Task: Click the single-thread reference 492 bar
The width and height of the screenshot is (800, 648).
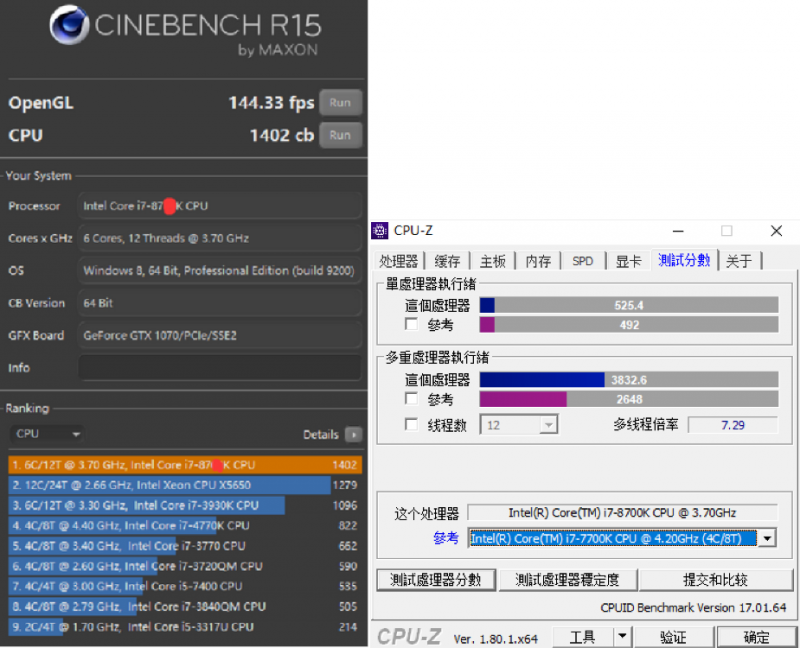Action: pyautogui.click(x=629, y=325)
